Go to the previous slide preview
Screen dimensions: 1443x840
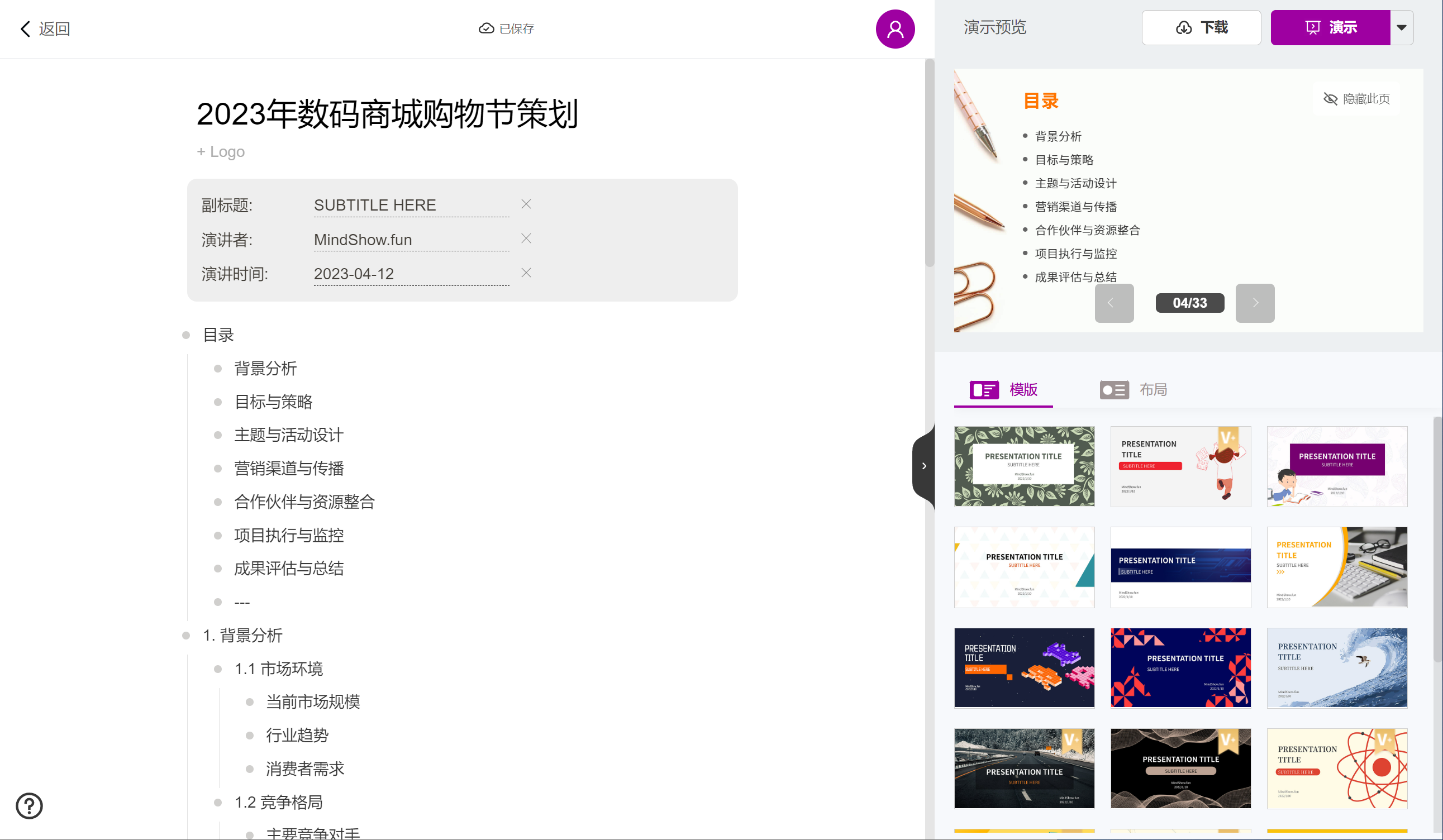[1113, 303]
